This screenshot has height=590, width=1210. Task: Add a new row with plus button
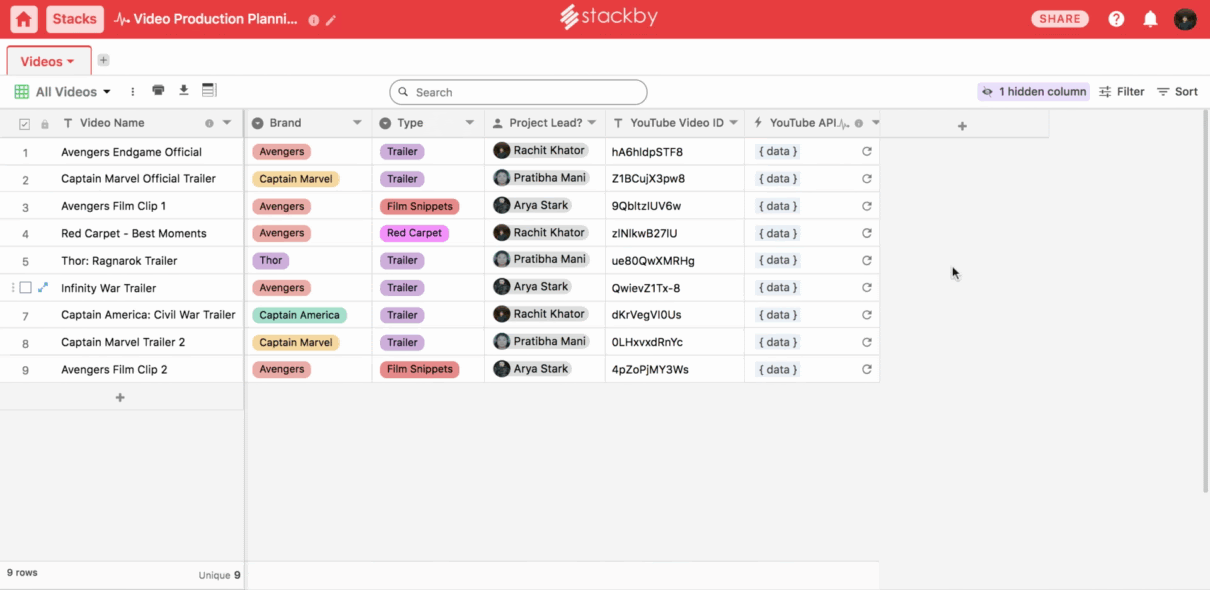coord(120,397)
